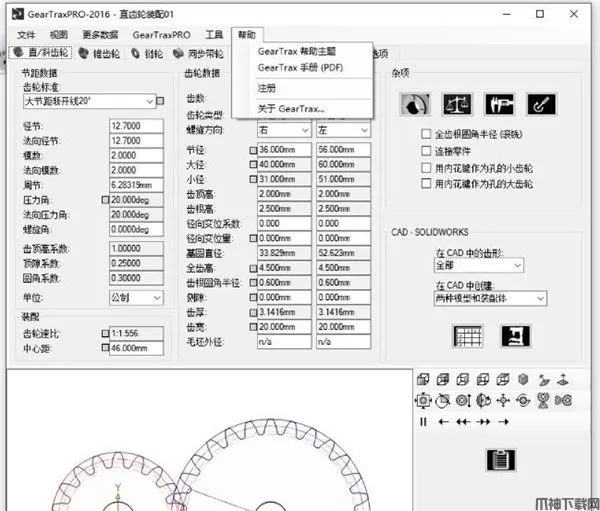Click the clipboard icon below animation controls
This screenshot has width=600, height=511.
[x=500, y=459]
